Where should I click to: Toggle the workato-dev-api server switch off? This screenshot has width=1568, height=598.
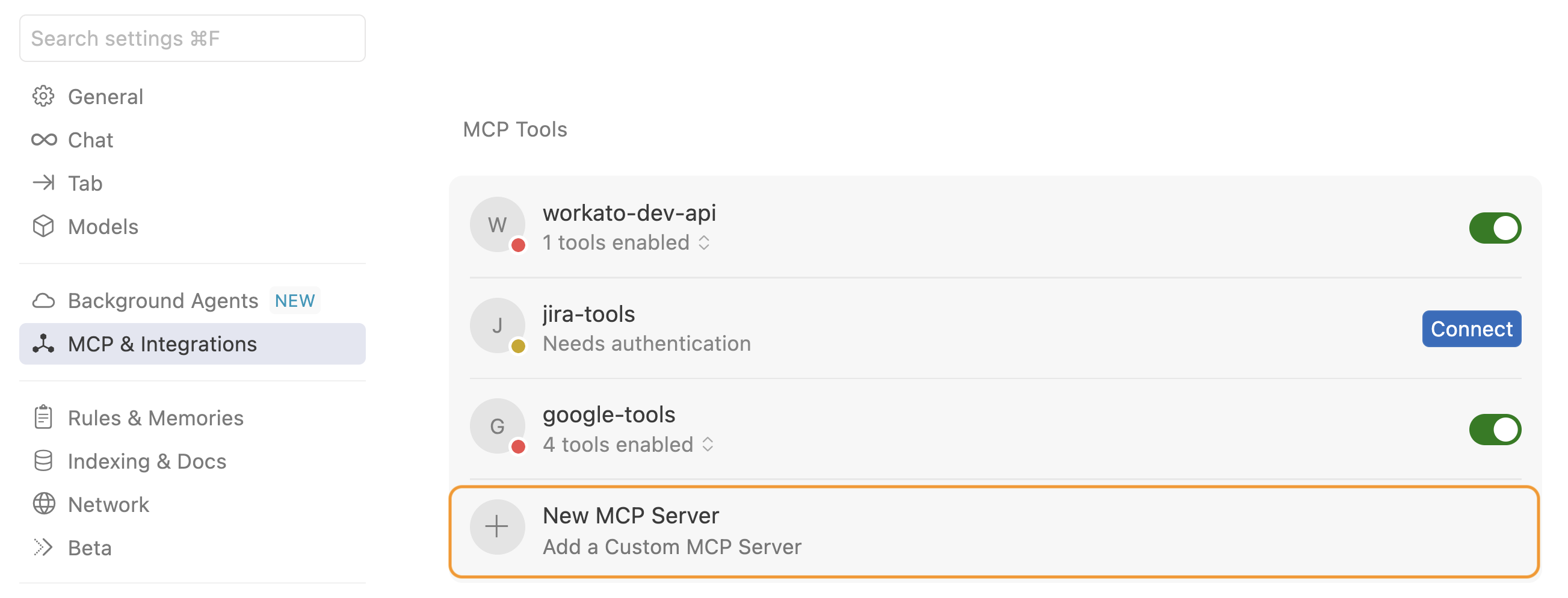(1496, 227)
